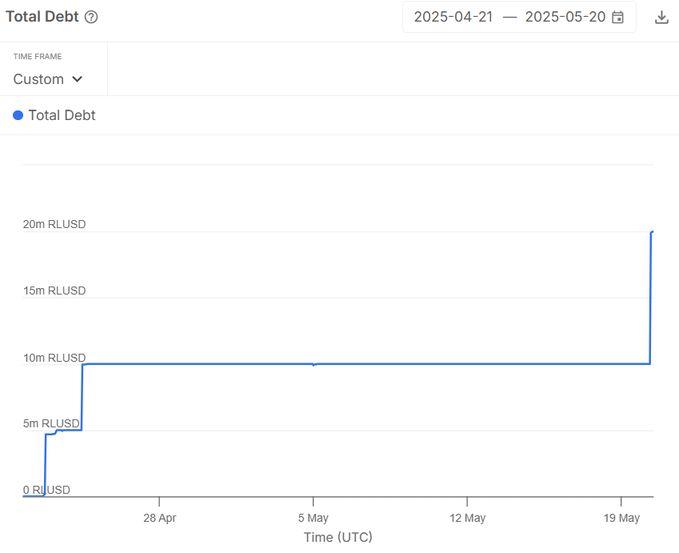Screen dimensions: 679x553
Task: Select the start date 2025-04-21 field
Action: [453, 17]
